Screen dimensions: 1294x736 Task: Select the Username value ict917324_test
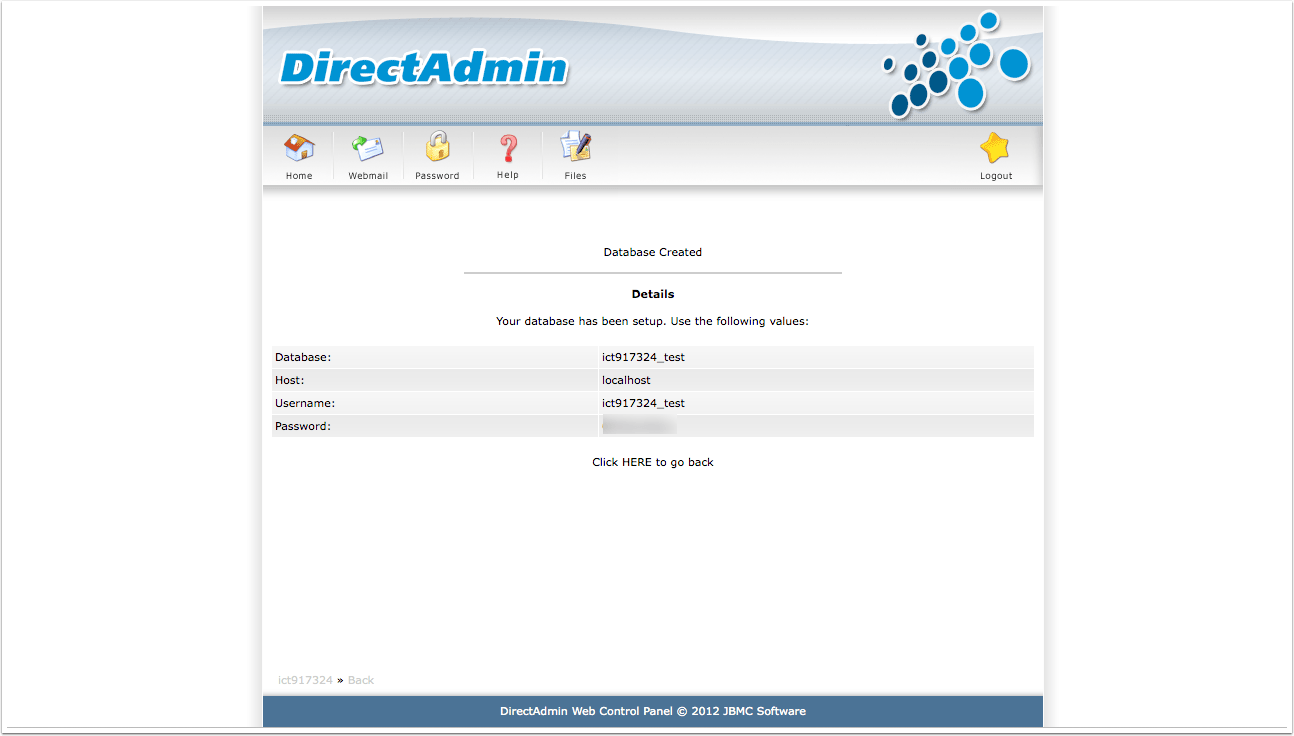[643, 403]
